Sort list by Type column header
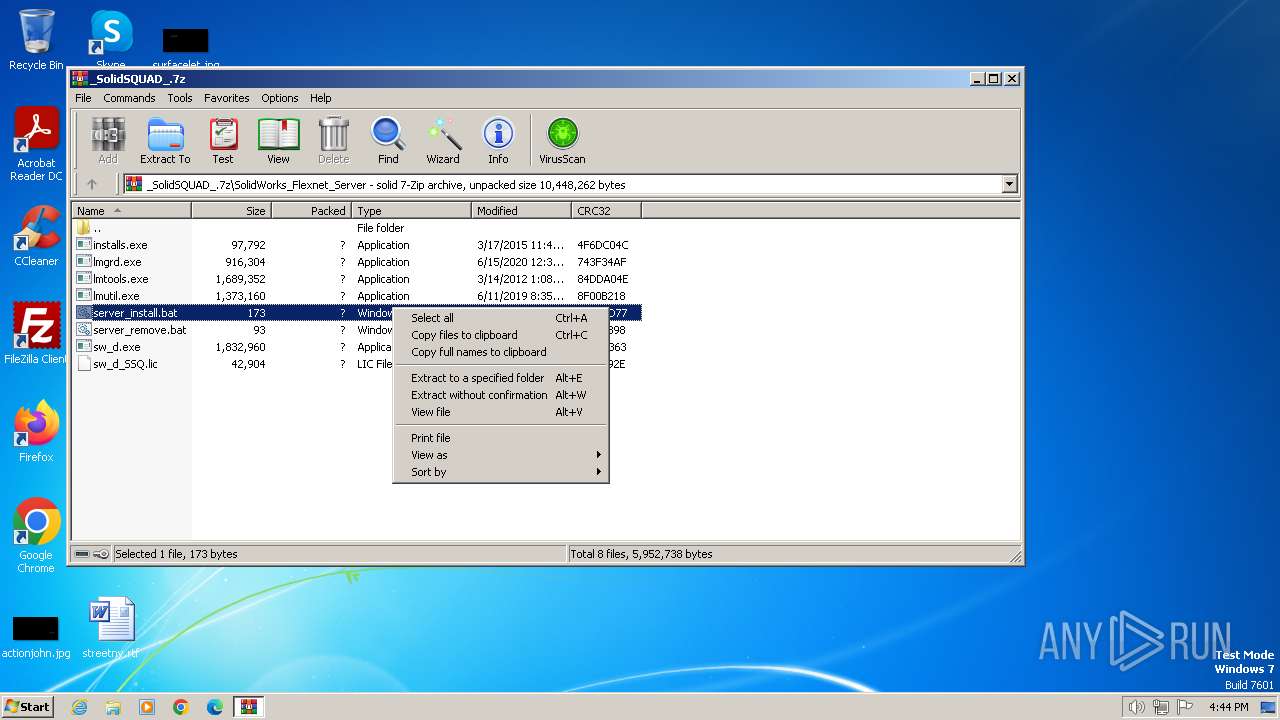Screen dimensions: 1280x720 tap(411, 211)
